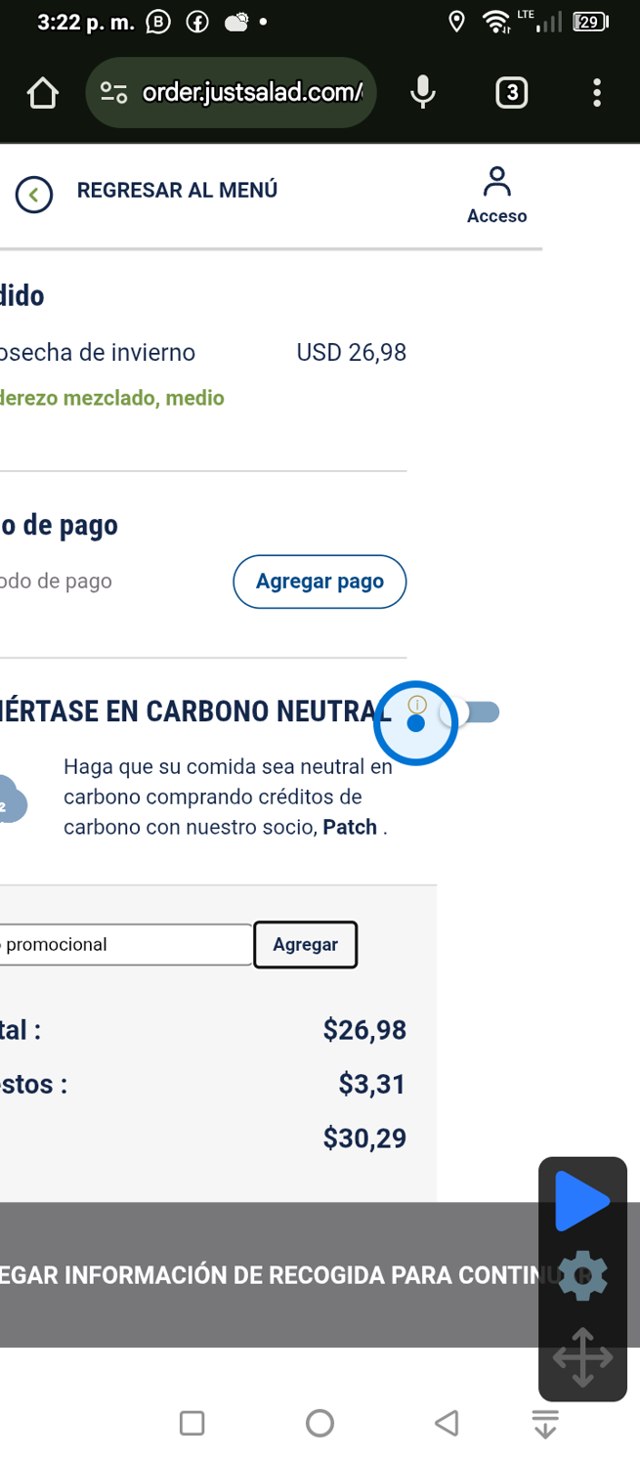Select the Regresar al Menú label
This screenshot has width=640, height=1466.
click(x=177, y=190)
